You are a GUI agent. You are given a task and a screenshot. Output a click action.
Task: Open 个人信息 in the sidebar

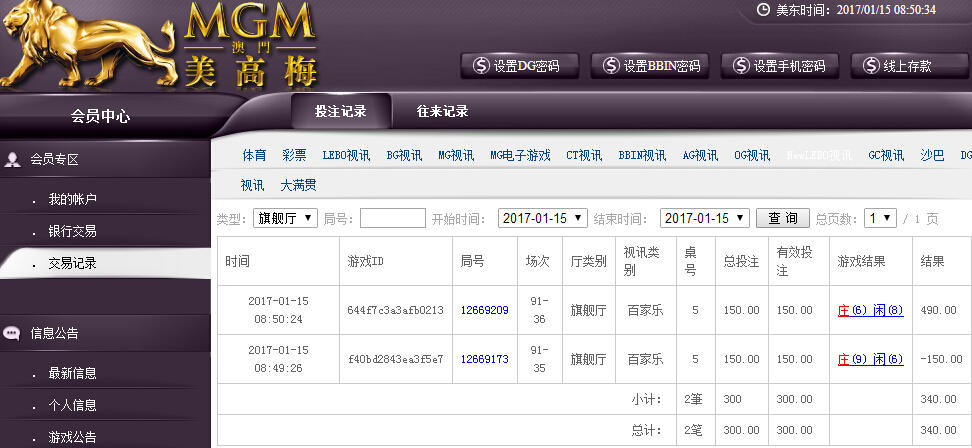[73, 405]
